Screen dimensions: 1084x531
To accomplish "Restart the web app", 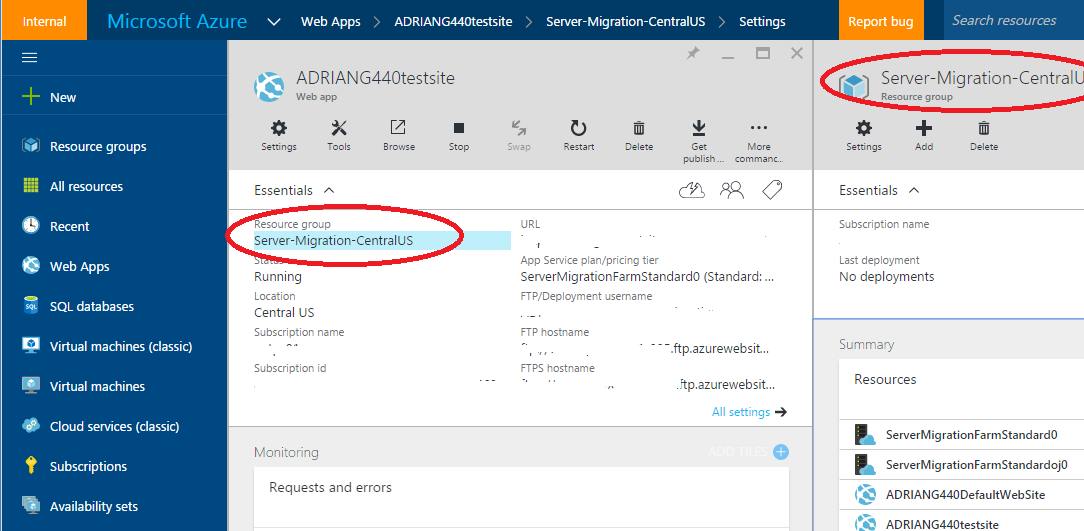I will 579,136.
